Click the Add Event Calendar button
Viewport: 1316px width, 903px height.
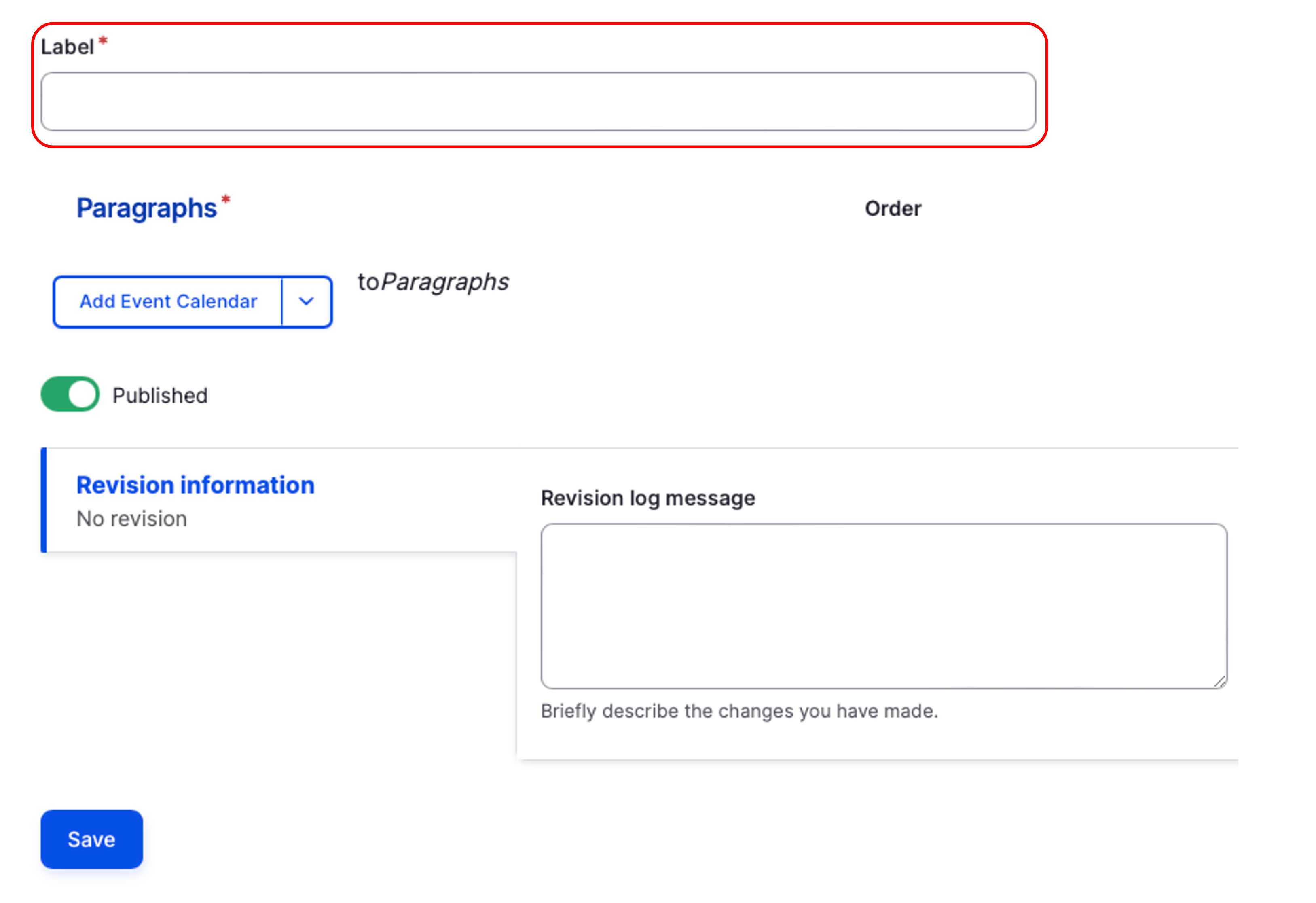(168, 301)
